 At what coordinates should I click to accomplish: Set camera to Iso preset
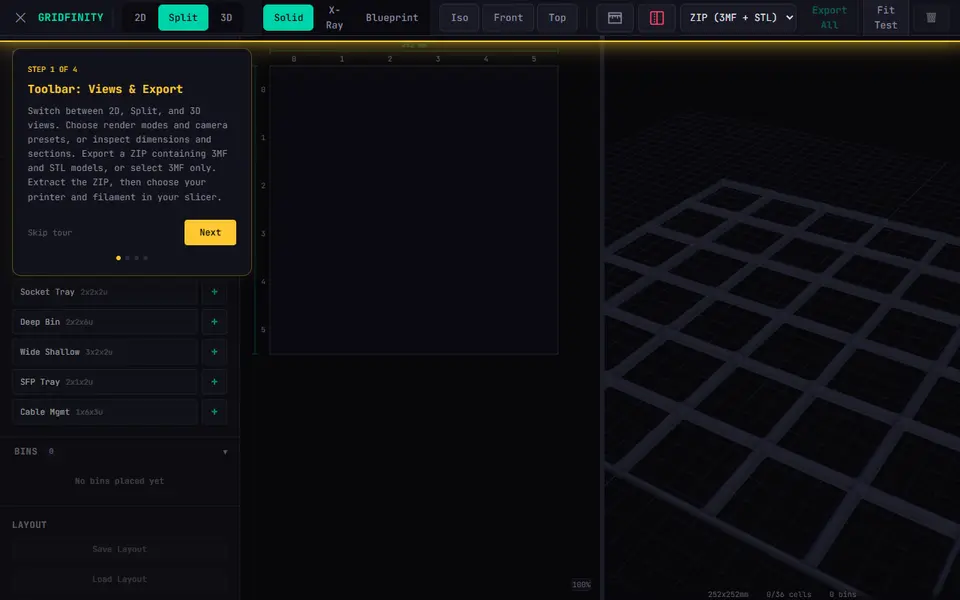[x=460, y=18]
